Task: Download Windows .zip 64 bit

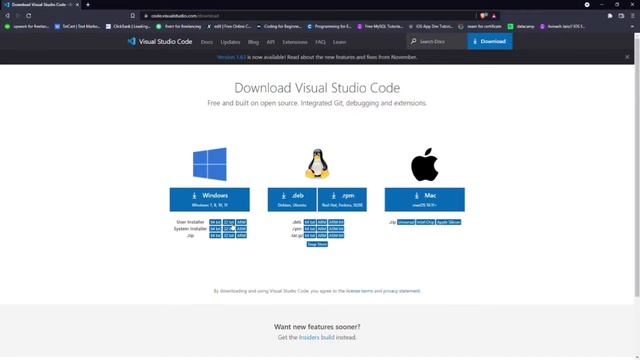Action: (x=215, y=236)
